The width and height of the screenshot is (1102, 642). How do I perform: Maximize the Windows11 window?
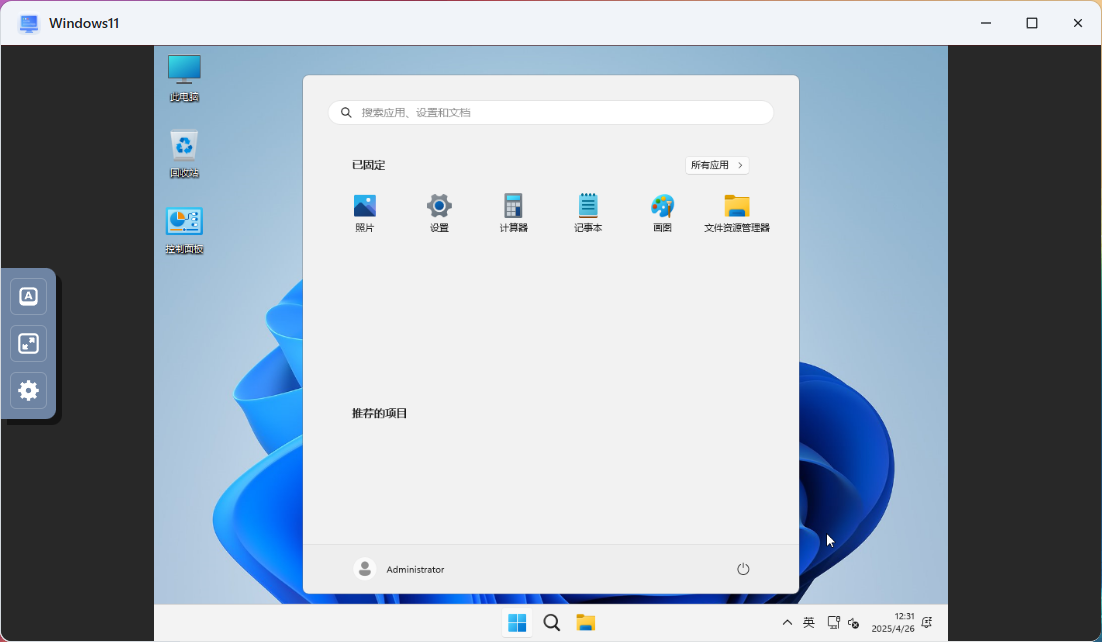1032,23
